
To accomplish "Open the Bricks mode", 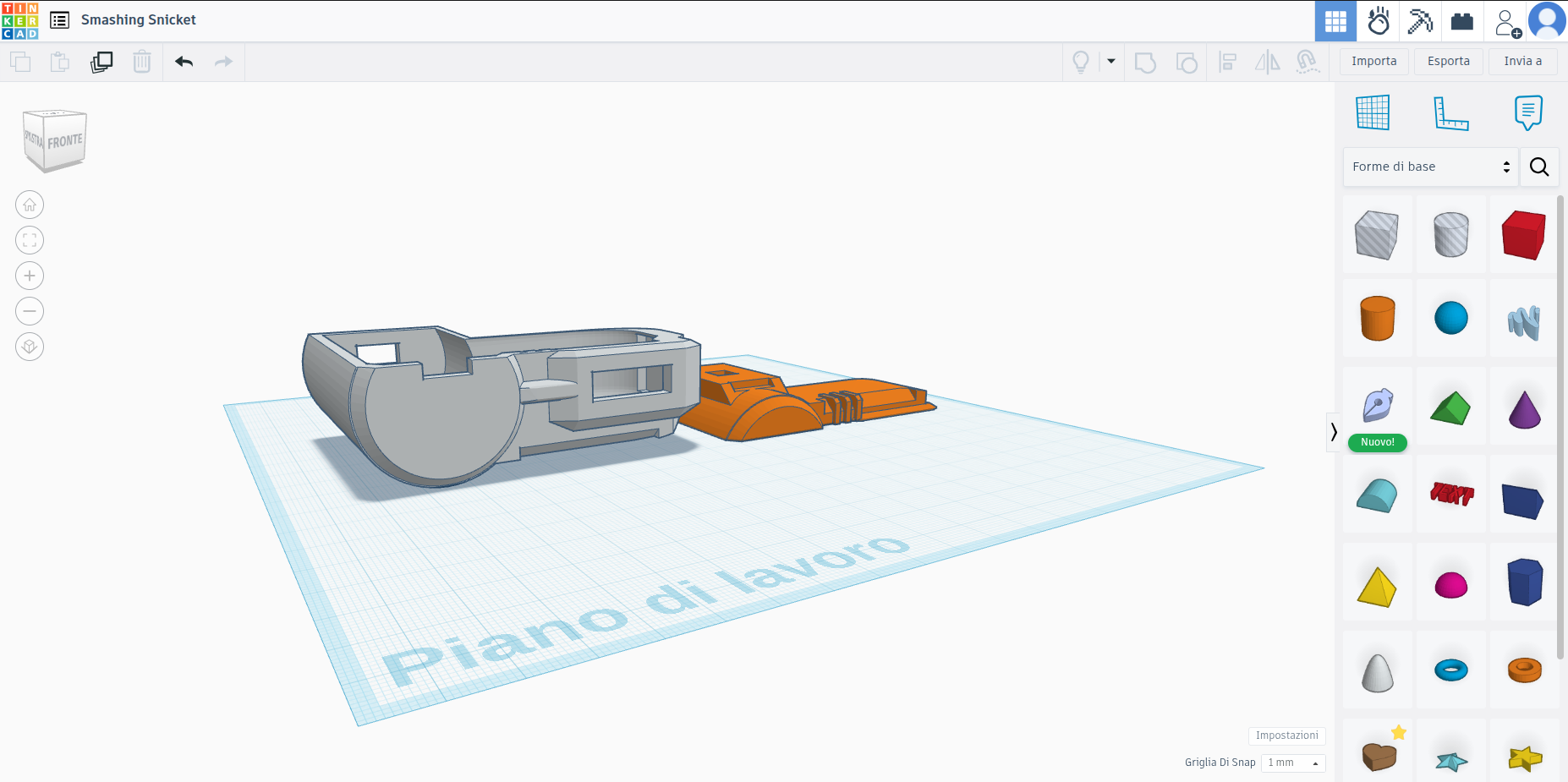I will tap(1462, 21).
